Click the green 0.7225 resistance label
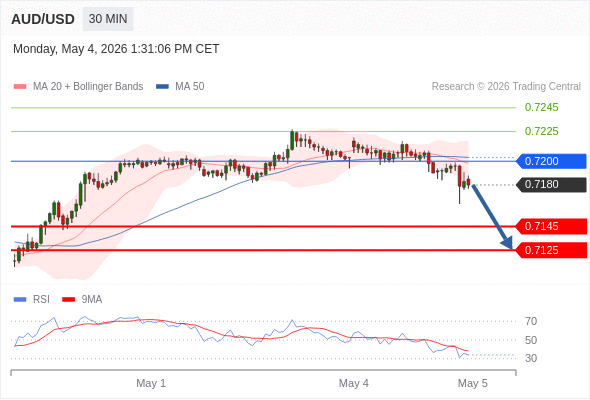The height and width of the screenshot is (400, 590). coord(541,131)
